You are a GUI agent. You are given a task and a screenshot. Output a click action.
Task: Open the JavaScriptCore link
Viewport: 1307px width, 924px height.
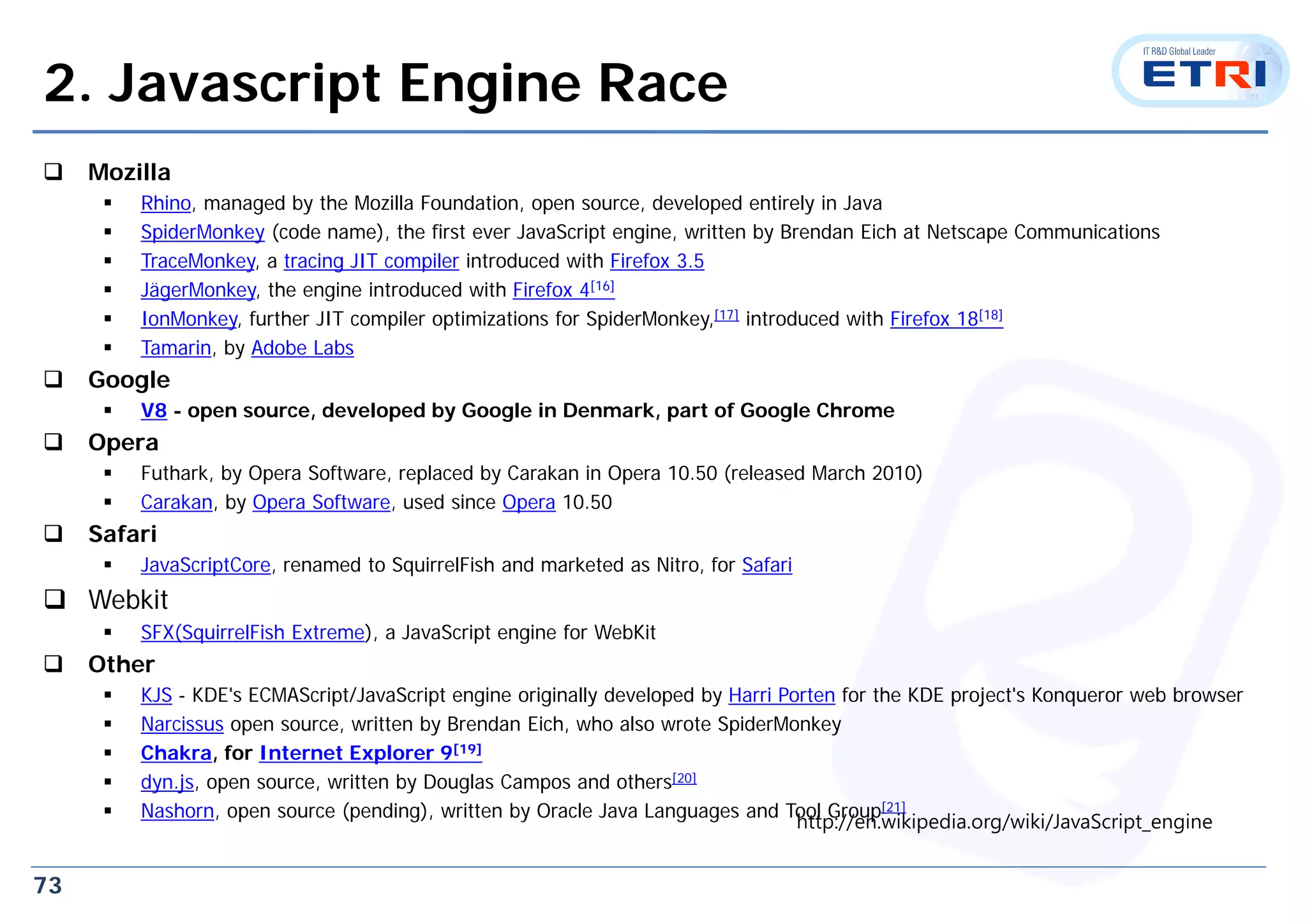point(205,565)
